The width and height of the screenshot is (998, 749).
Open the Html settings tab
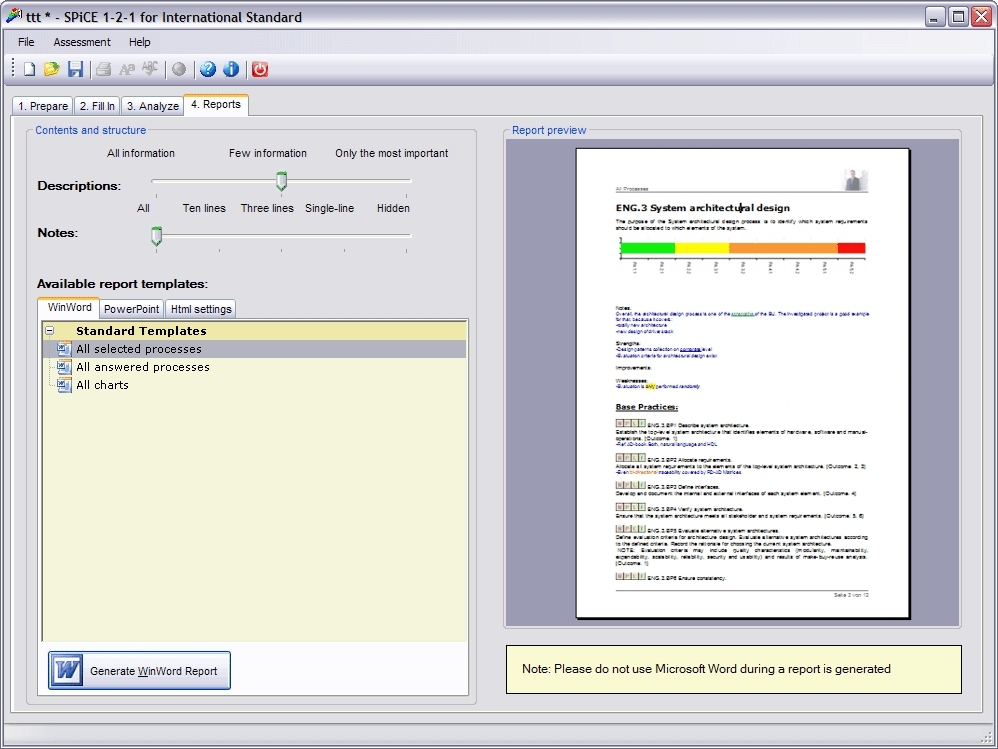coord(200,309)
